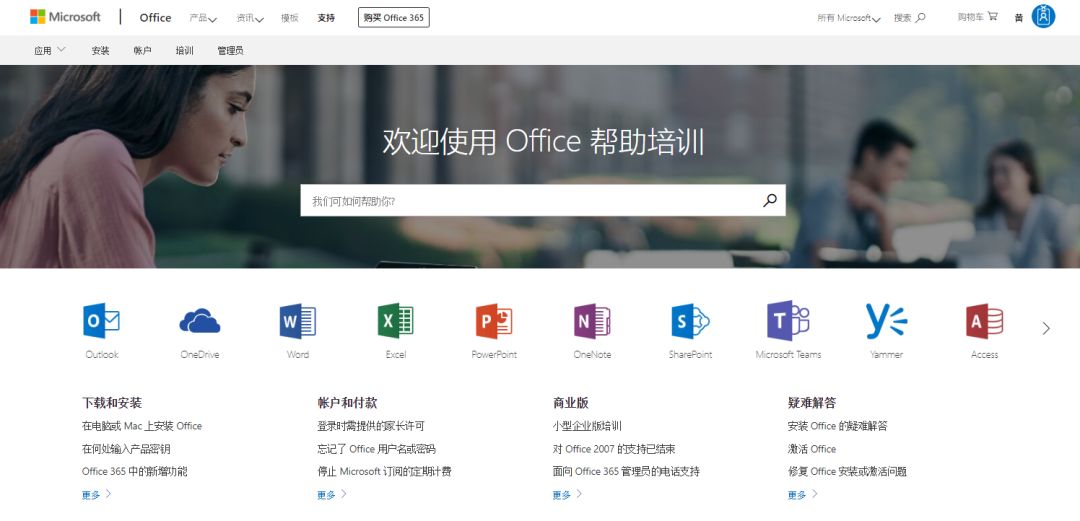The height and width of the screenshot is (521, 1080).
Task: Open Office 365 中的新增功能 link
Action: pyautogui.click(x=134, y=471)
